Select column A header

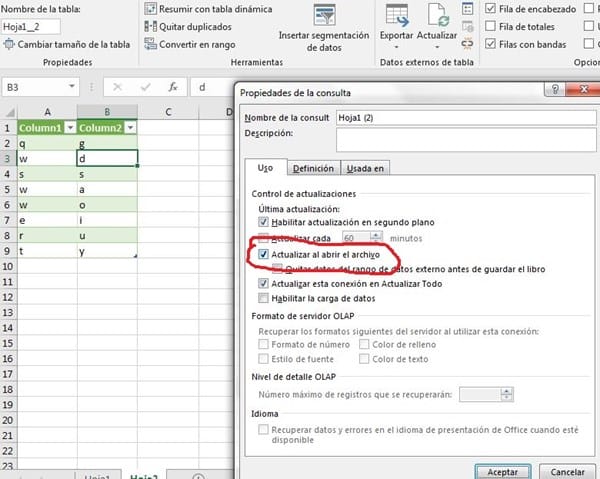(x=47, y=112)
